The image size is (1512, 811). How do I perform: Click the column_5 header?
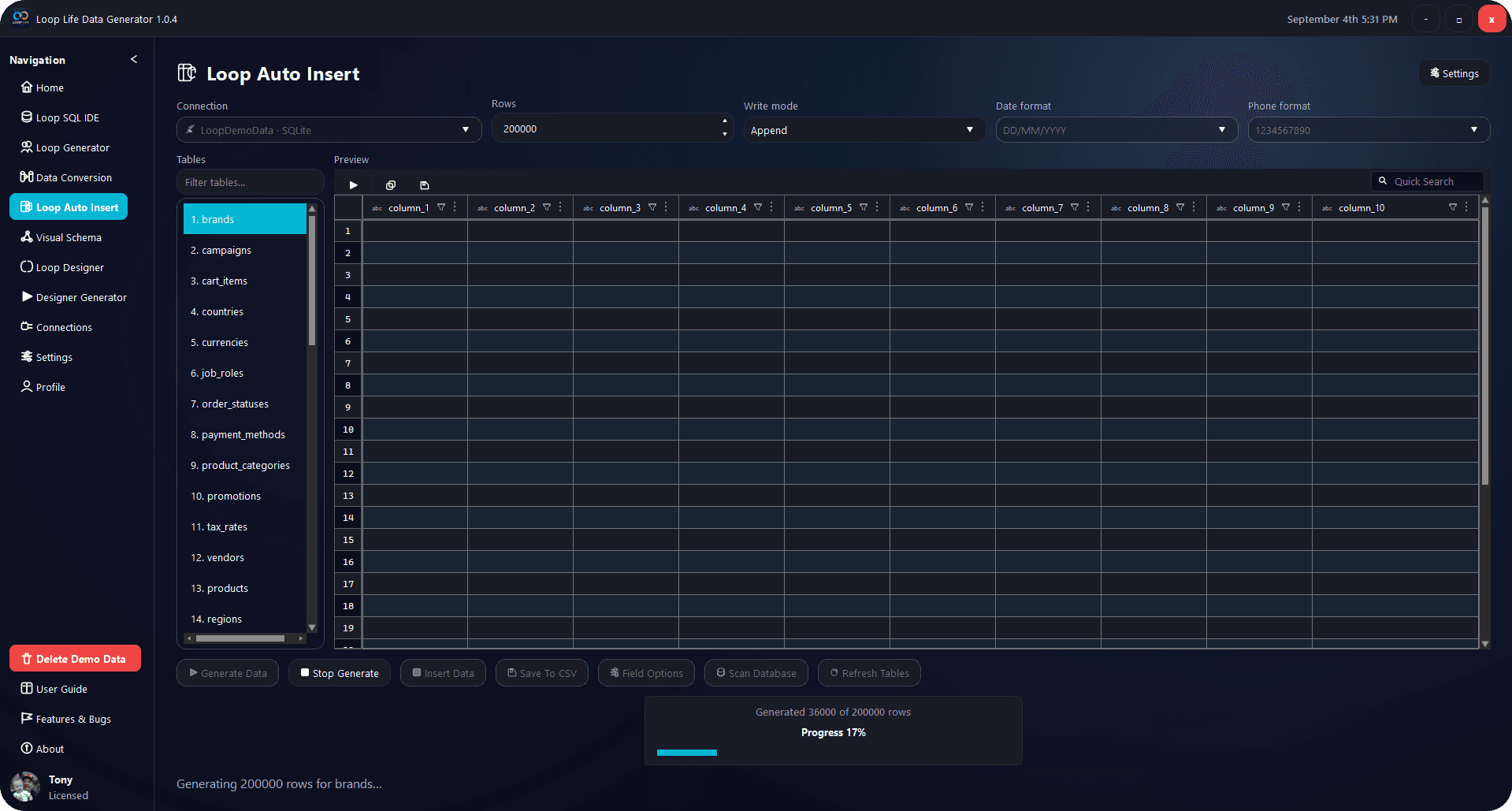pos(837,207)
